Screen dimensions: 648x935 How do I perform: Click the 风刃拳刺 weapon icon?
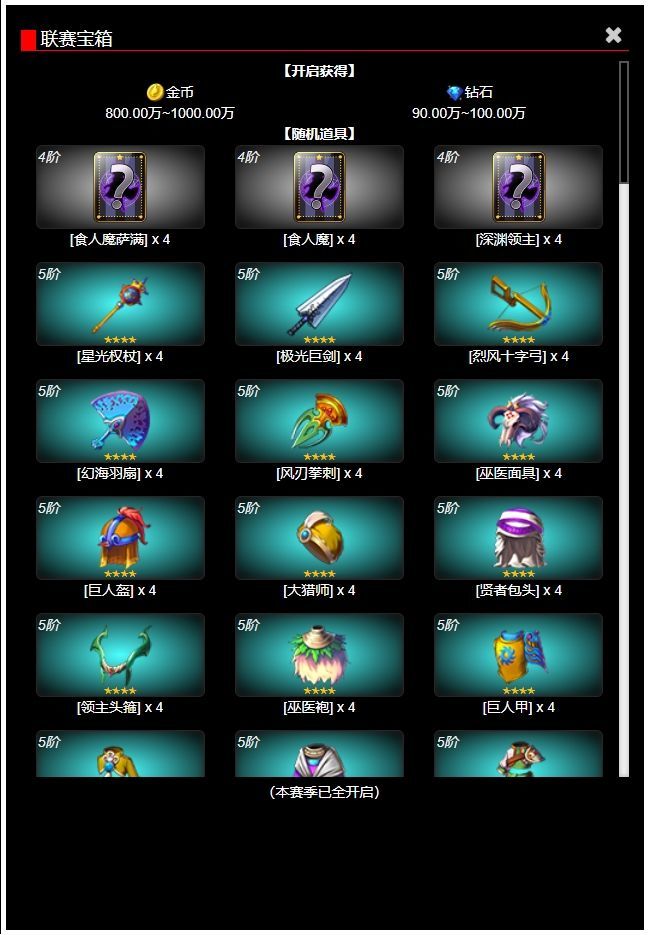coord(319,420)
